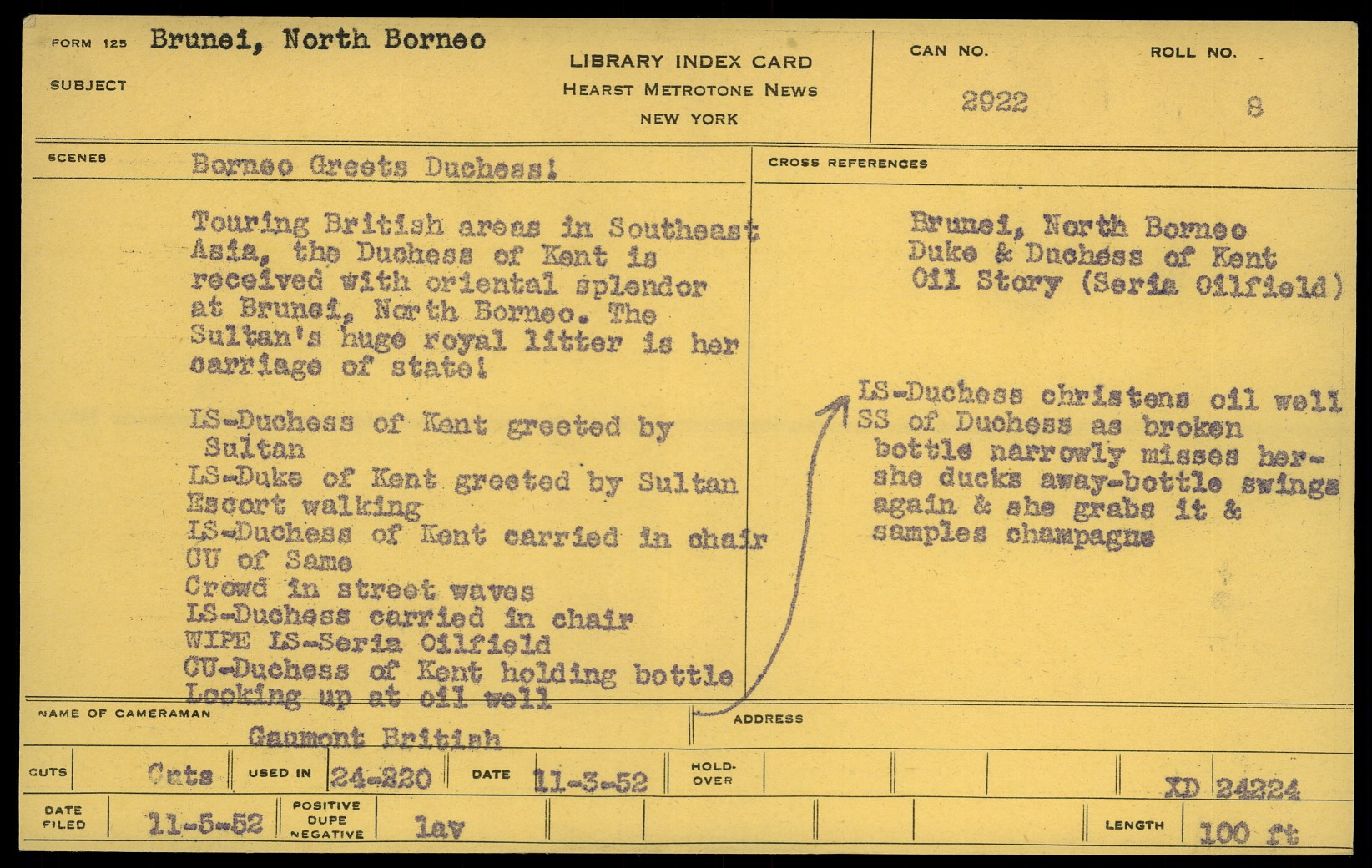
Task: Click the Used In value 24-220
Action: (x=381, y=779)
